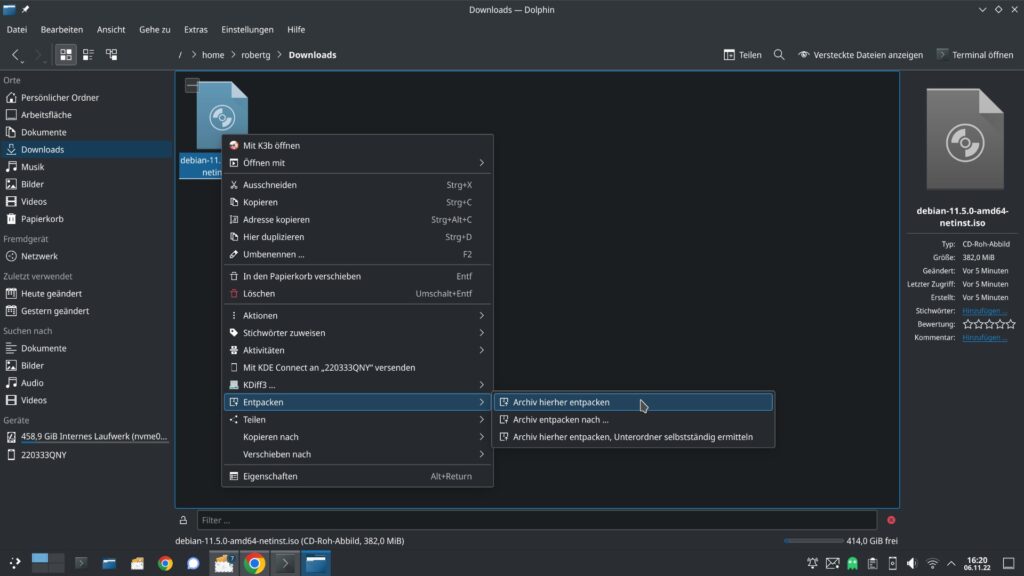Open the mail envelope tray icon

(832, 563)
